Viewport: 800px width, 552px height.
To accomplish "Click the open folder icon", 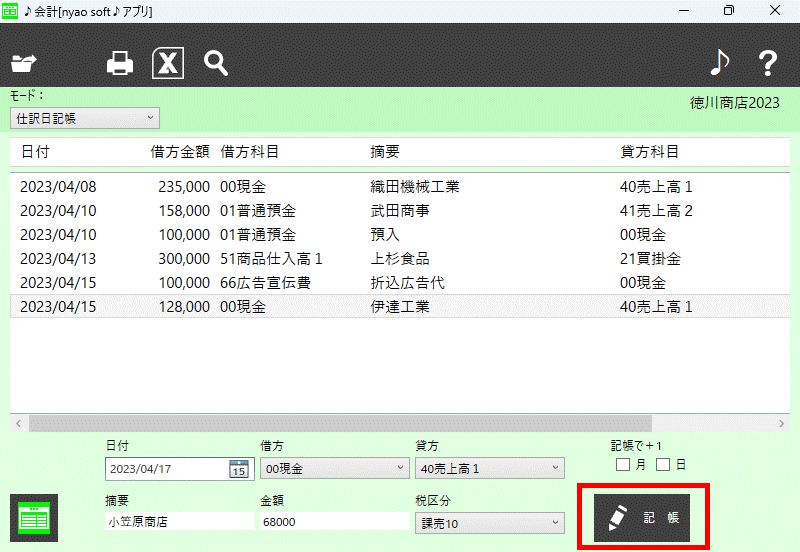I will [23, 64].
